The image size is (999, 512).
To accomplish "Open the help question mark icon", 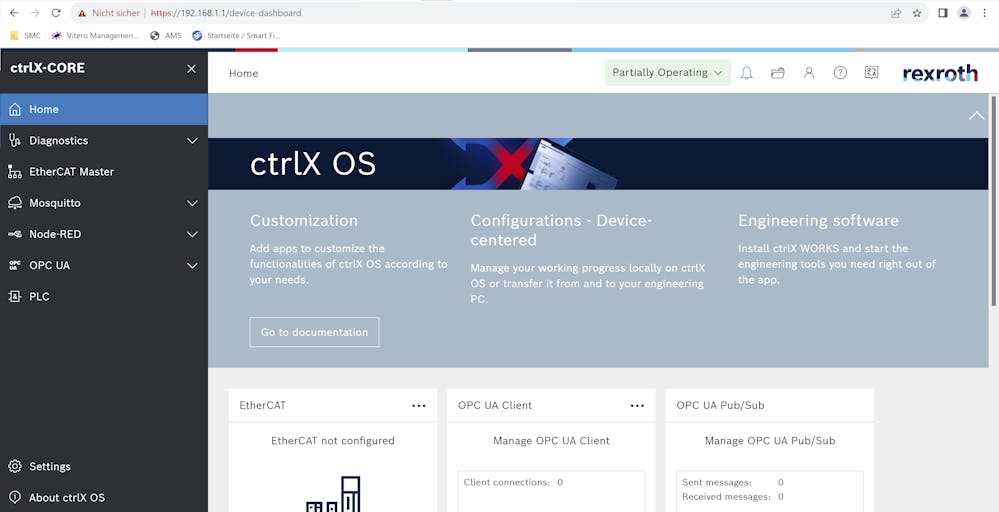I will click(x=840, y=73).
